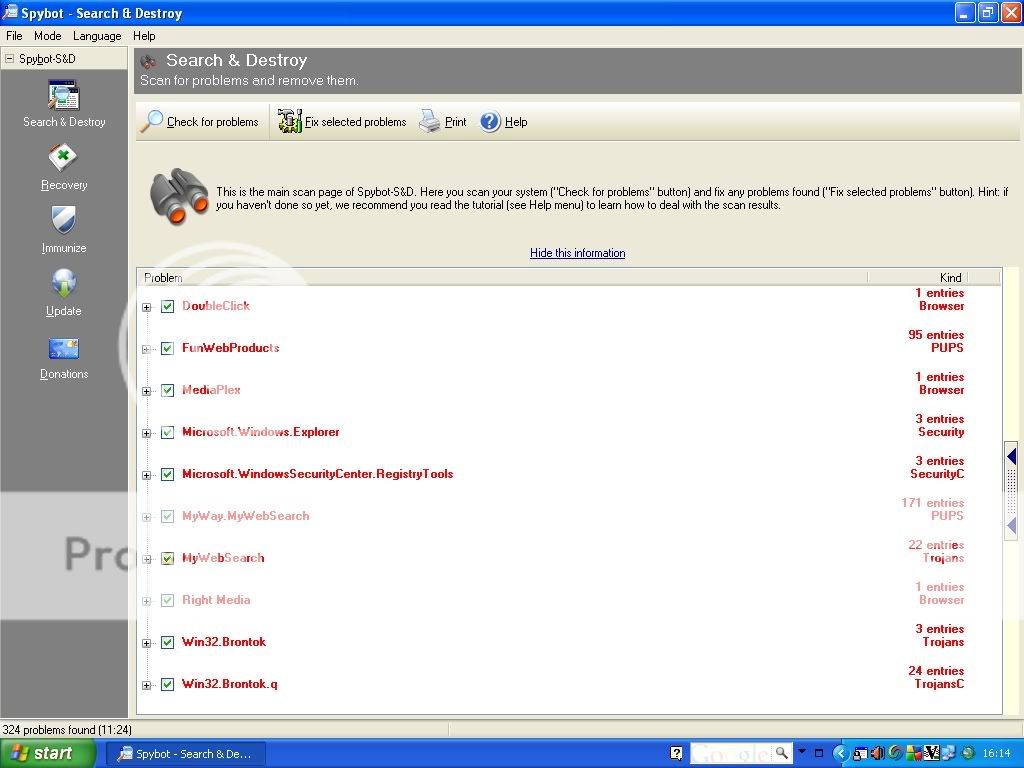This screenshot has width=1024, height=768.
Task: Show hidden tray icons with round arrow
Action: 840,754
